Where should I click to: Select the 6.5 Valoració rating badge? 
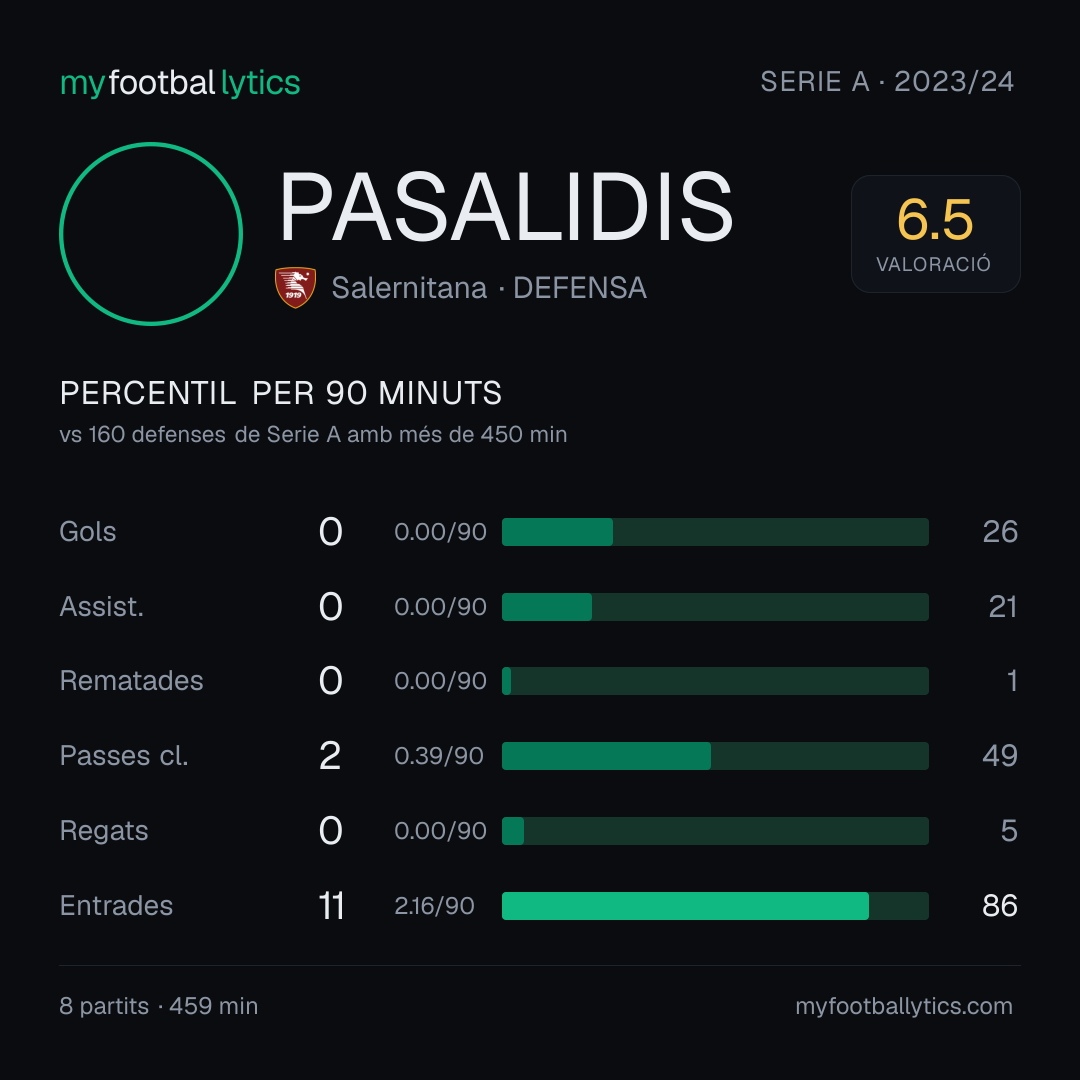[935, 233]
